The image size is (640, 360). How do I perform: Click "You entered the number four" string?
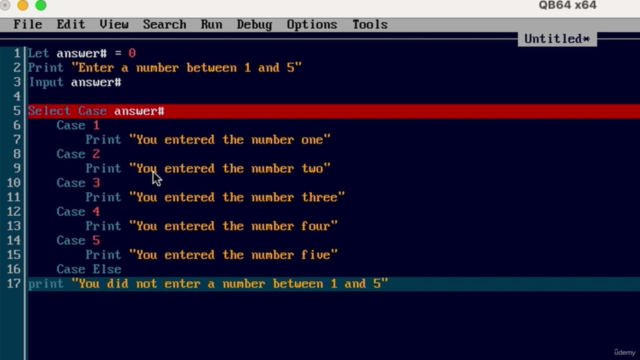[x=233, y=226]
